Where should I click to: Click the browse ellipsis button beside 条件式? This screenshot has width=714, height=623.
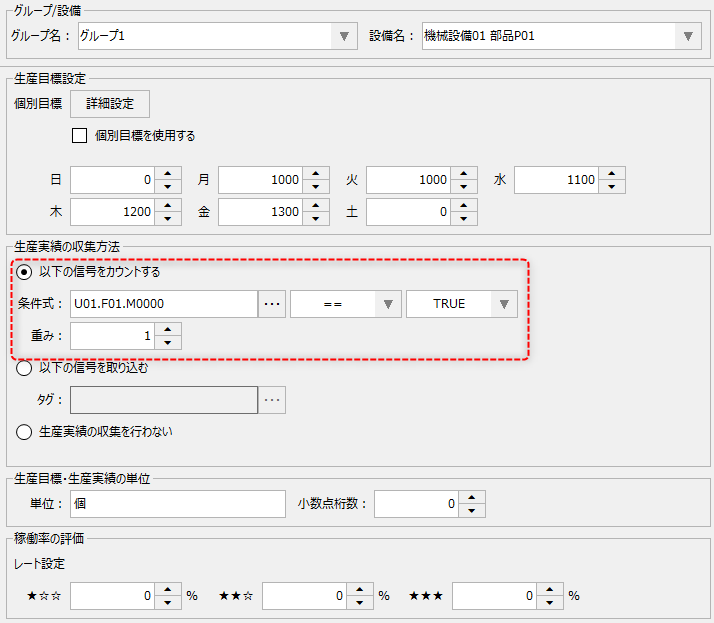[272, 304]
